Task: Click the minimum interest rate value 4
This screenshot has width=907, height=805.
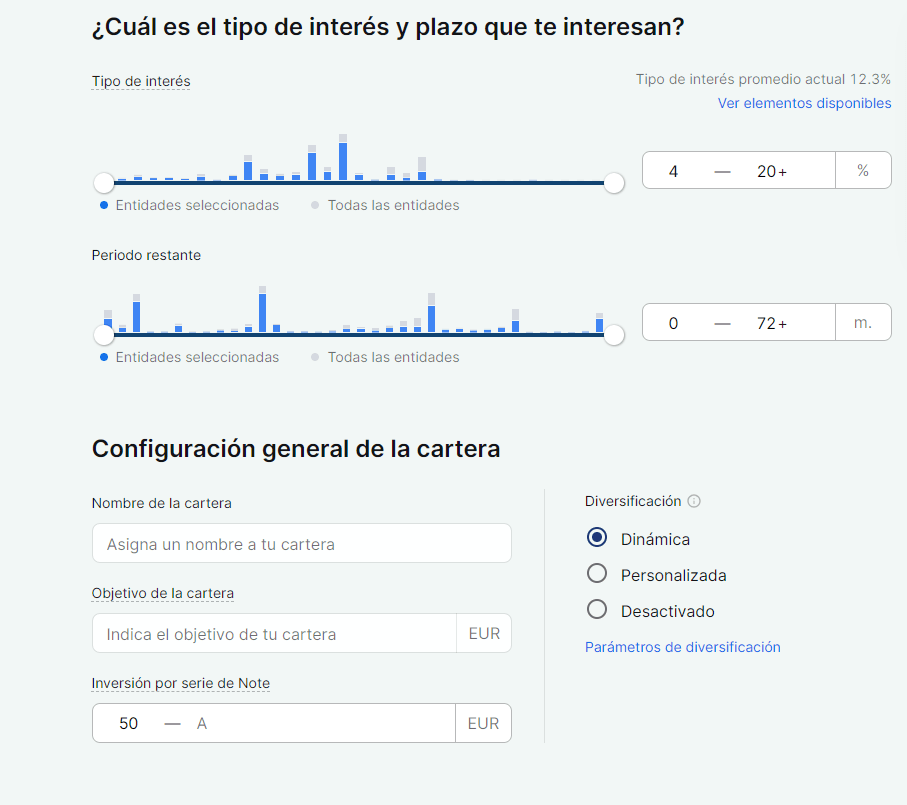Action: [673, 171]
